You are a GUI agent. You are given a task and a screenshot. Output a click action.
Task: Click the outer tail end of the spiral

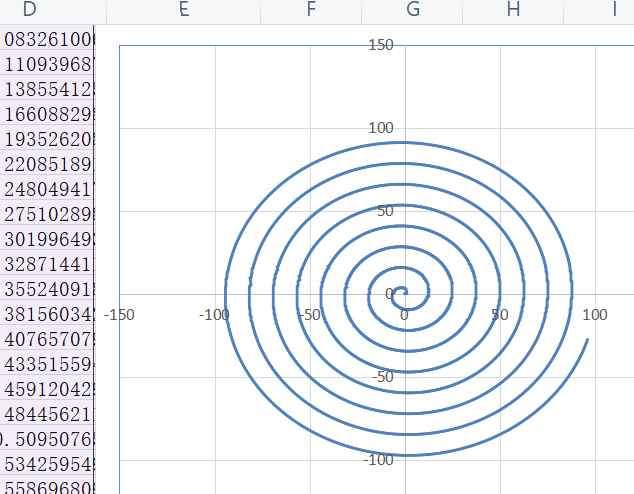[x=587, y=341]
